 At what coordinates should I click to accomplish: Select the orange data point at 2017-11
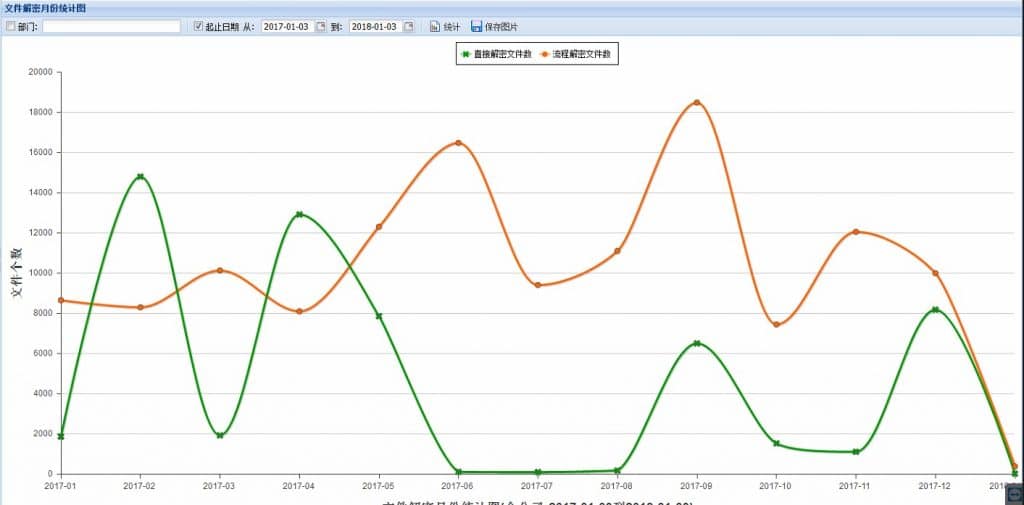pyautogui.click(x=856, y=232)
